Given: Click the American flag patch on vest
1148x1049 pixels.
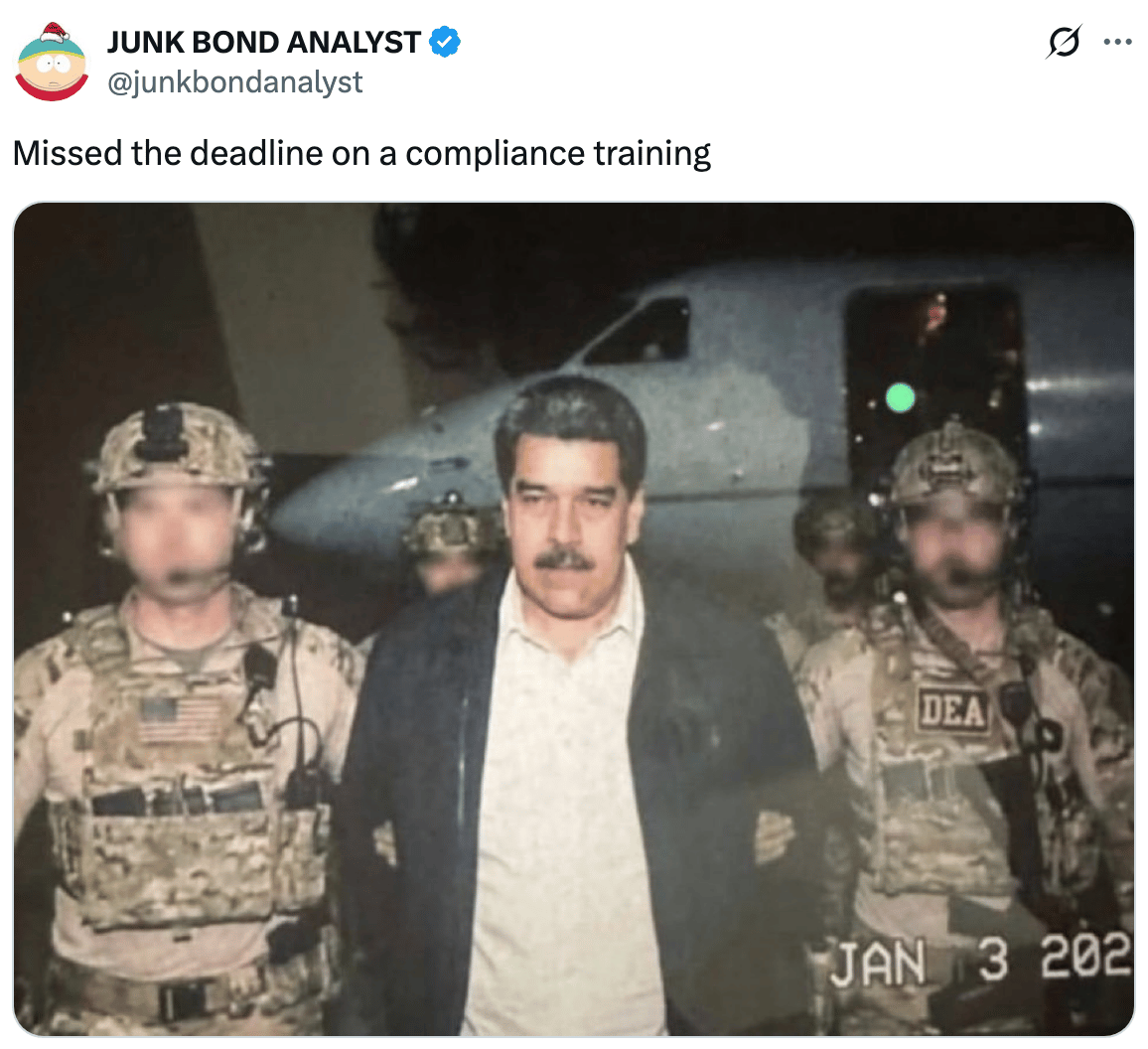Looking at the screenshot, I should (180, 718).
